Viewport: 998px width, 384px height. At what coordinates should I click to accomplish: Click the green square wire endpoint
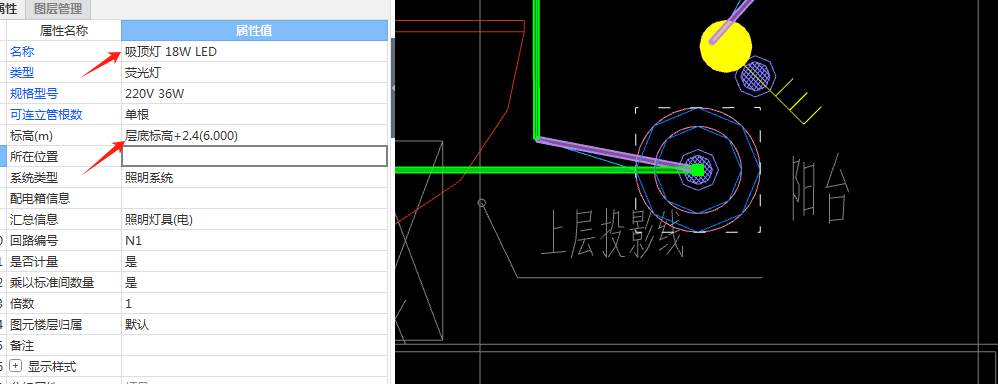[698, 169]
